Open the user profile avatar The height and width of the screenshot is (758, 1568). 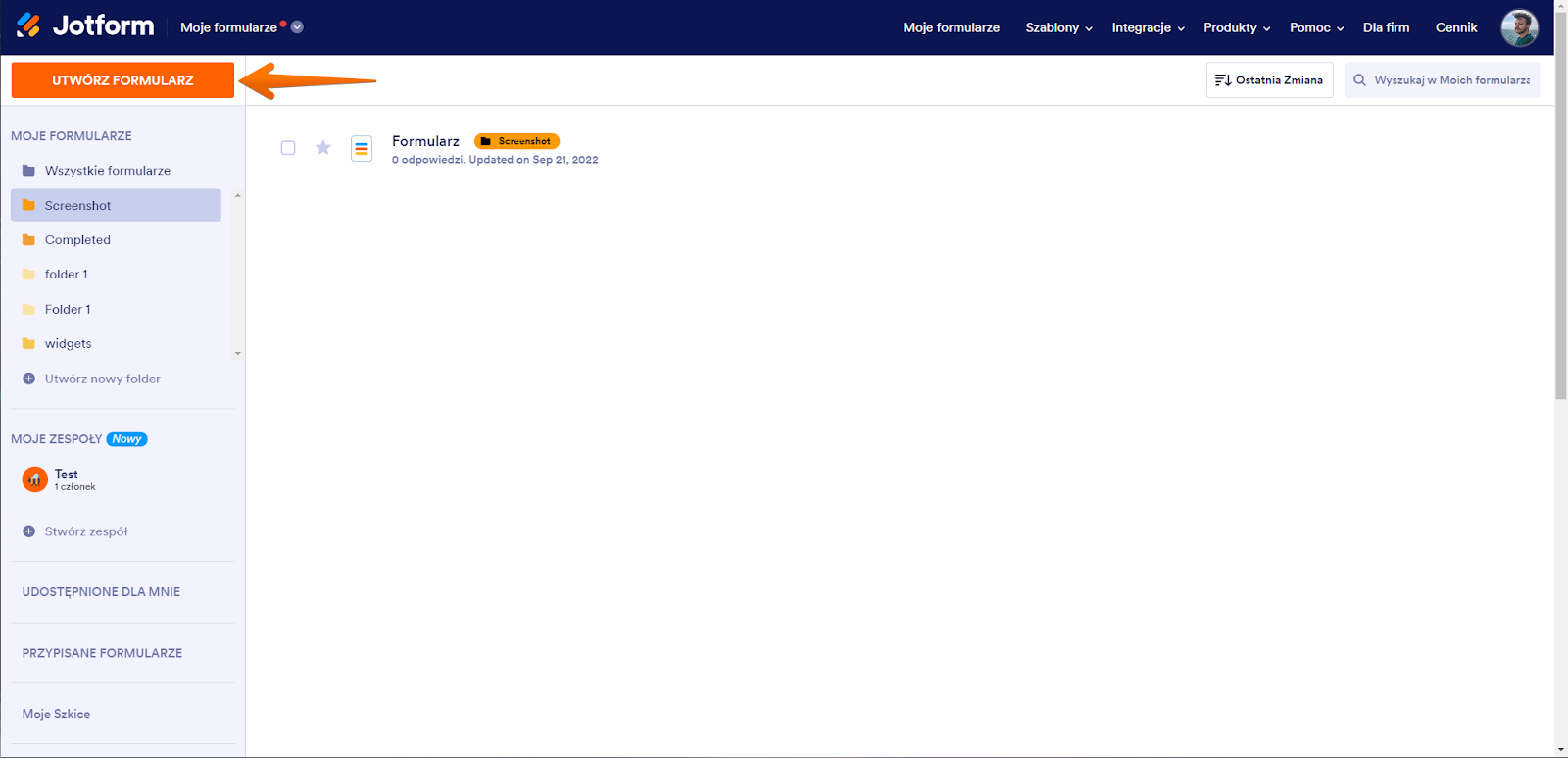click(x=1519, y=27)
